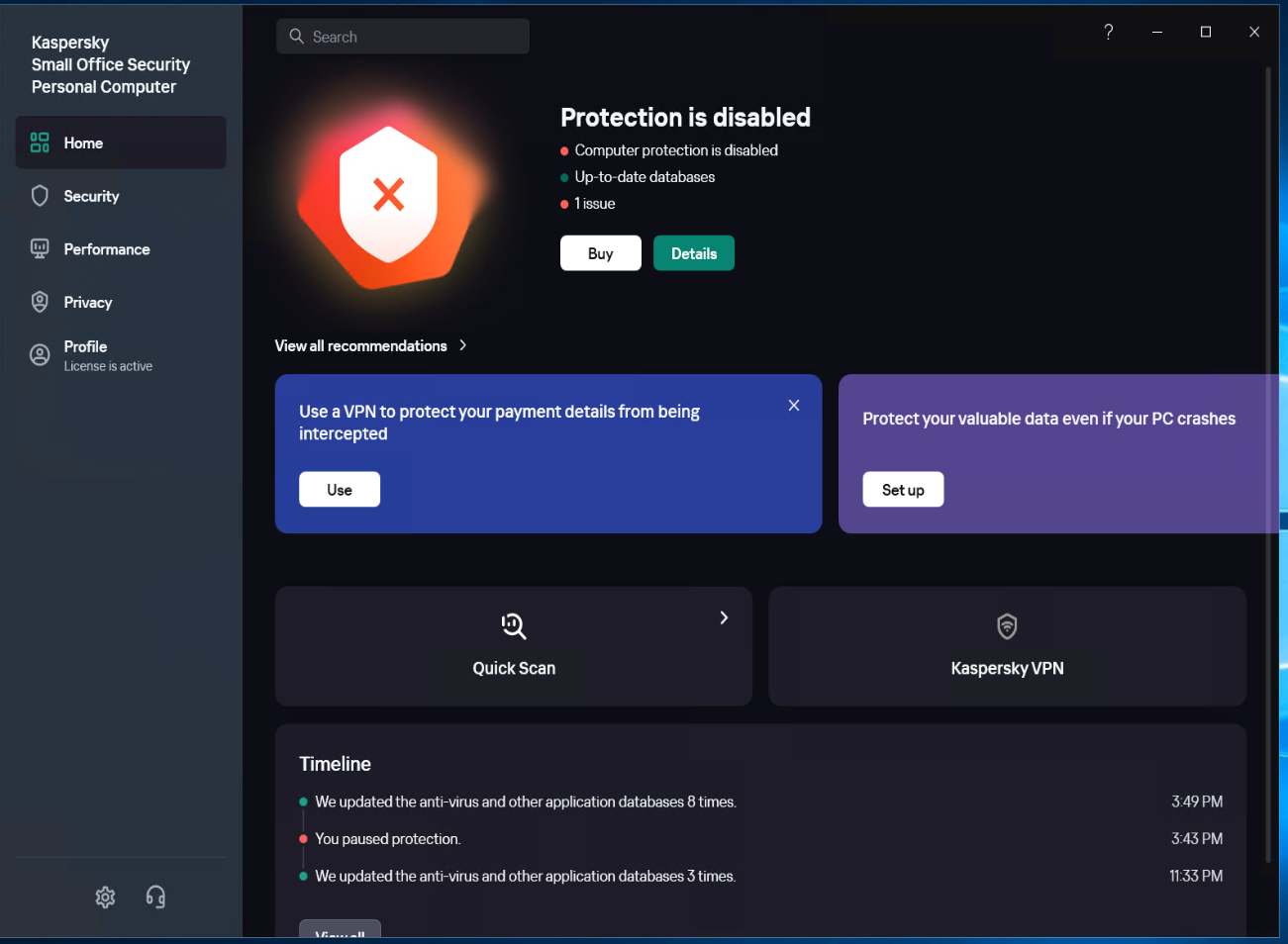Click Use button on VPN card
Screen dimensions: 1288x944
(x=340, y=490)
